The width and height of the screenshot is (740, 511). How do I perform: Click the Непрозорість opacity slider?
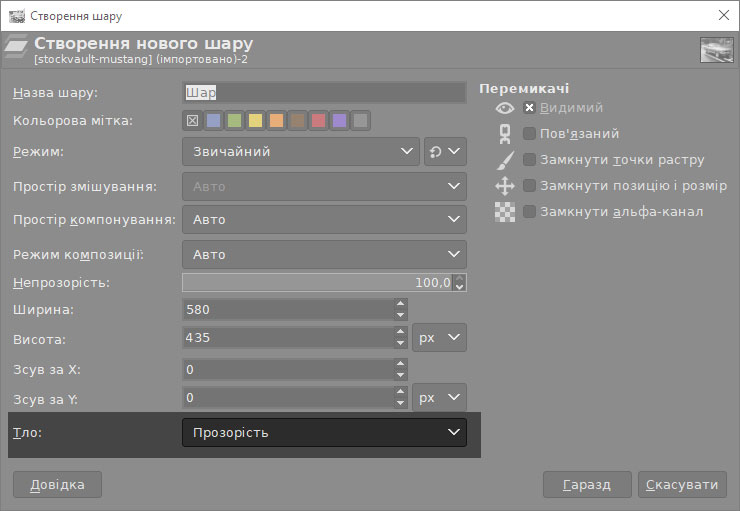(x=317, y=283)
